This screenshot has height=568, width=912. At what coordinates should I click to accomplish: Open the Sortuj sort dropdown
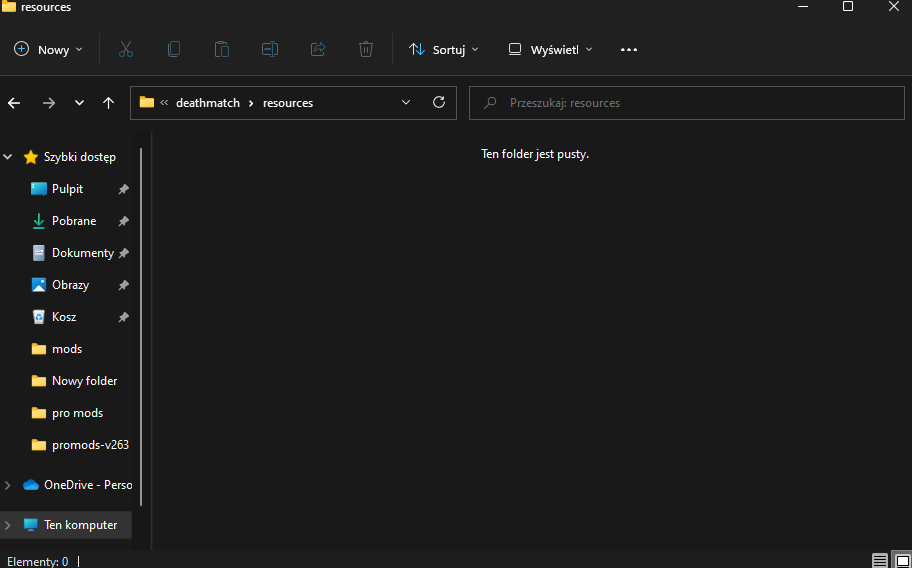pos(444,49)
